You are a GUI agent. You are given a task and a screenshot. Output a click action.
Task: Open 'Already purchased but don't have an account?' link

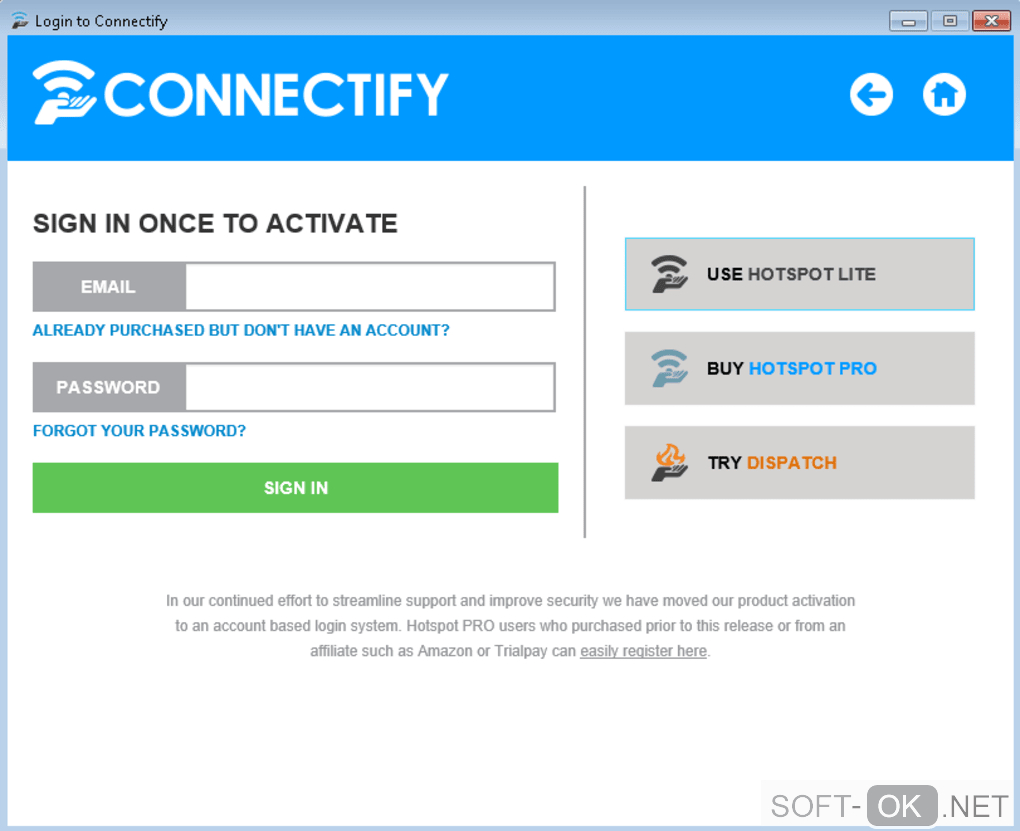[x=241, y=331]
